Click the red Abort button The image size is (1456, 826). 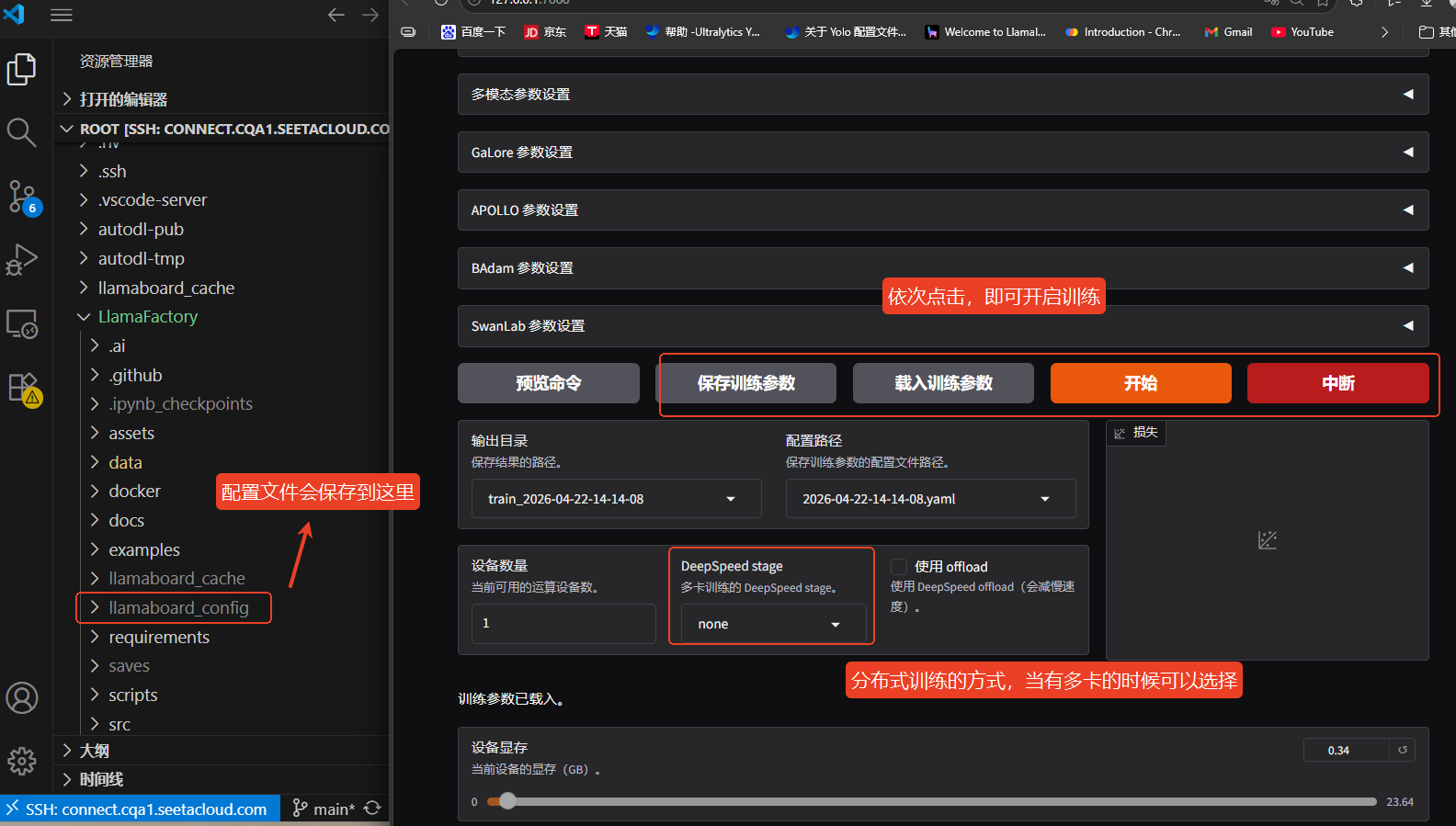click(1338, 383)
